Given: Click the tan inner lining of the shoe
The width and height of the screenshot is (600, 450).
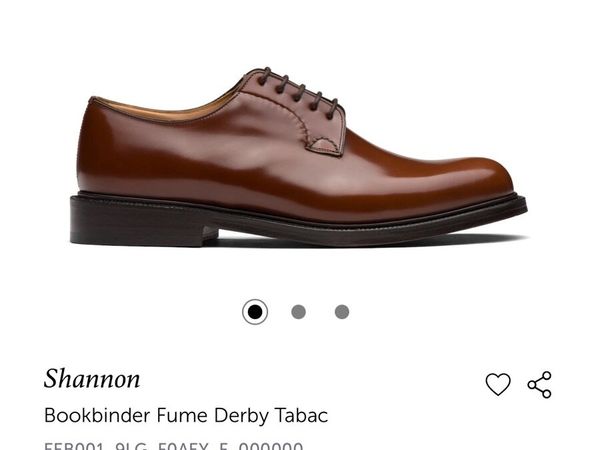Looking at the screenshot, I should (x=165, y=111).
